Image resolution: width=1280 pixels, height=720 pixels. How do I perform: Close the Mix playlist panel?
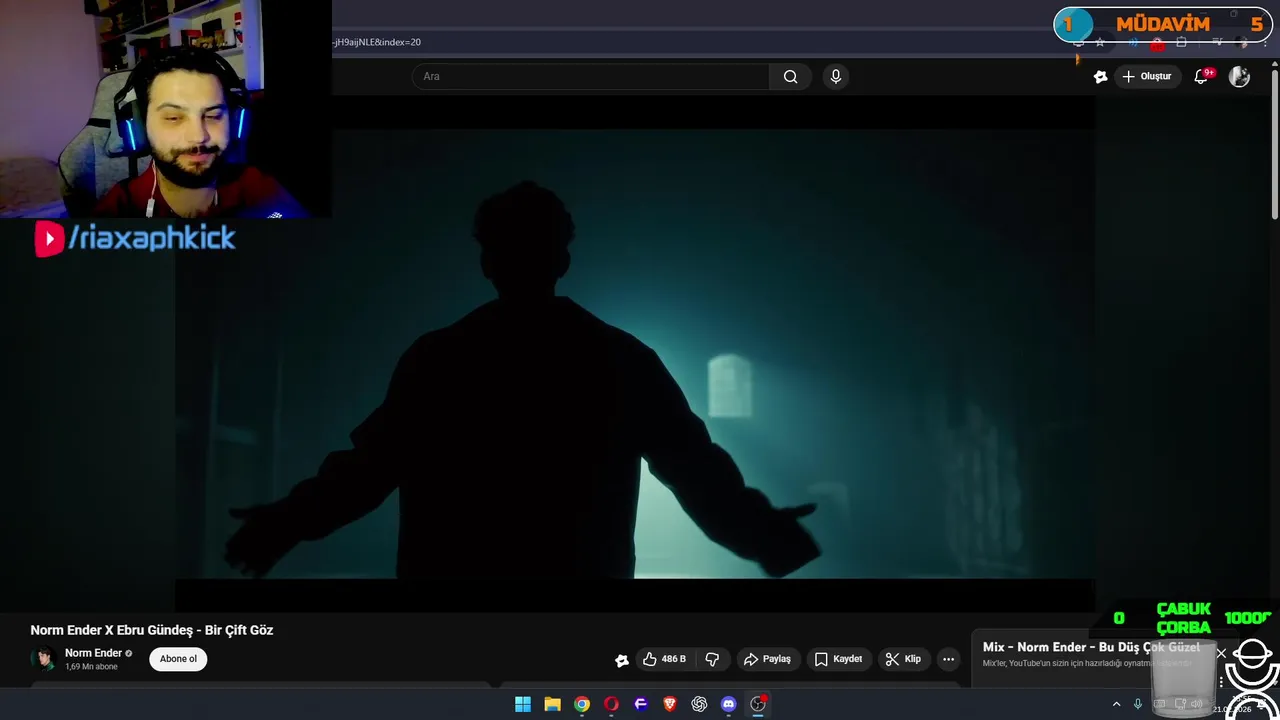pos(1221,653)
